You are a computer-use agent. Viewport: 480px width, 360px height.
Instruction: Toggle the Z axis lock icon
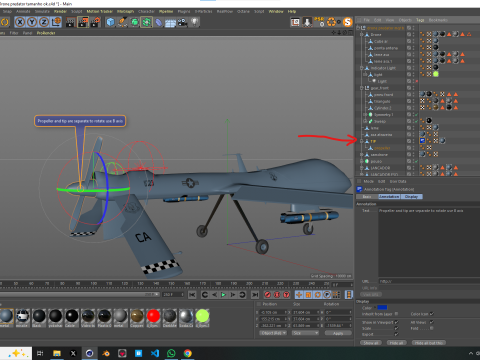click(x=44, y=22)
